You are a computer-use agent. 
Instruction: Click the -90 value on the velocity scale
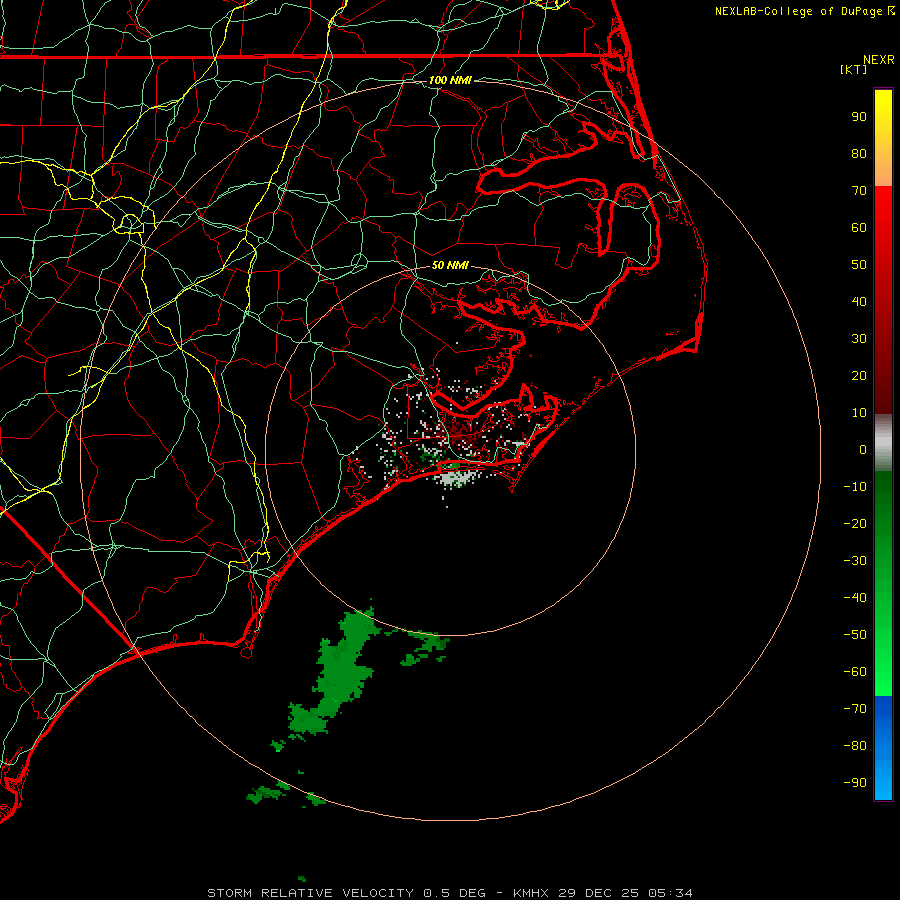(855, 783)
